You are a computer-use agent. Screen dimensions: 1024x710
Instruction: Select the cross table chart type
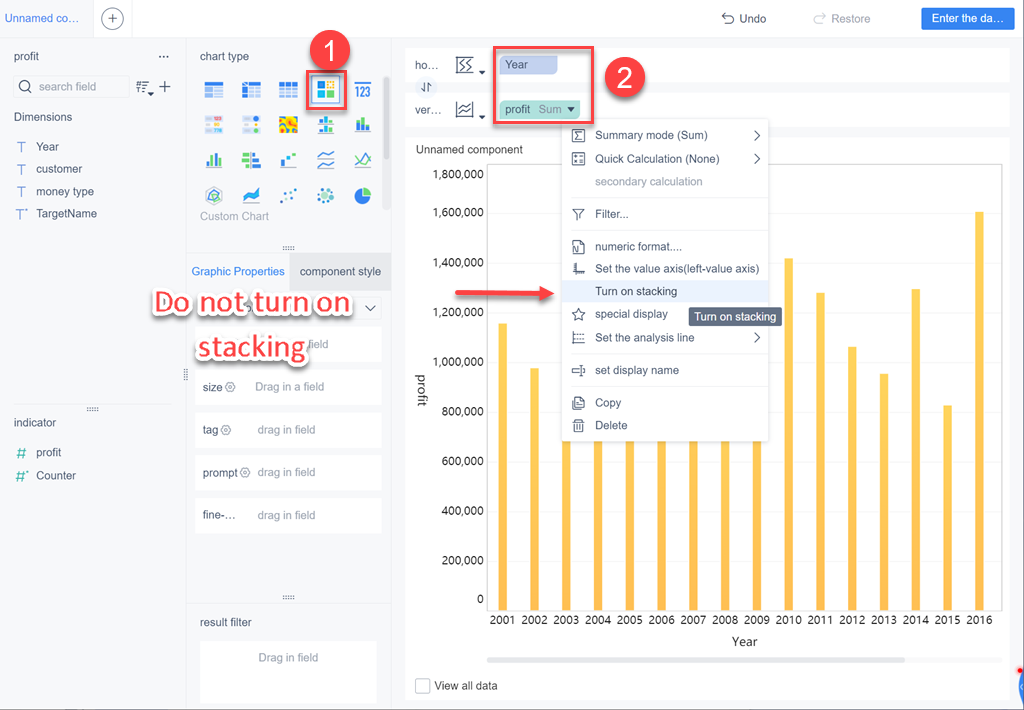[251, 89]
